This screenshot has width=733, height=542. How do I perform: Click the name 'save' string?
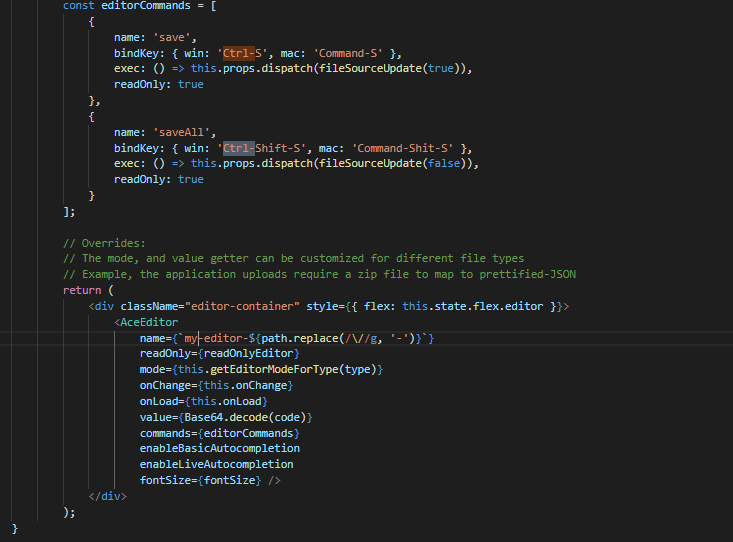pos(172,37)
